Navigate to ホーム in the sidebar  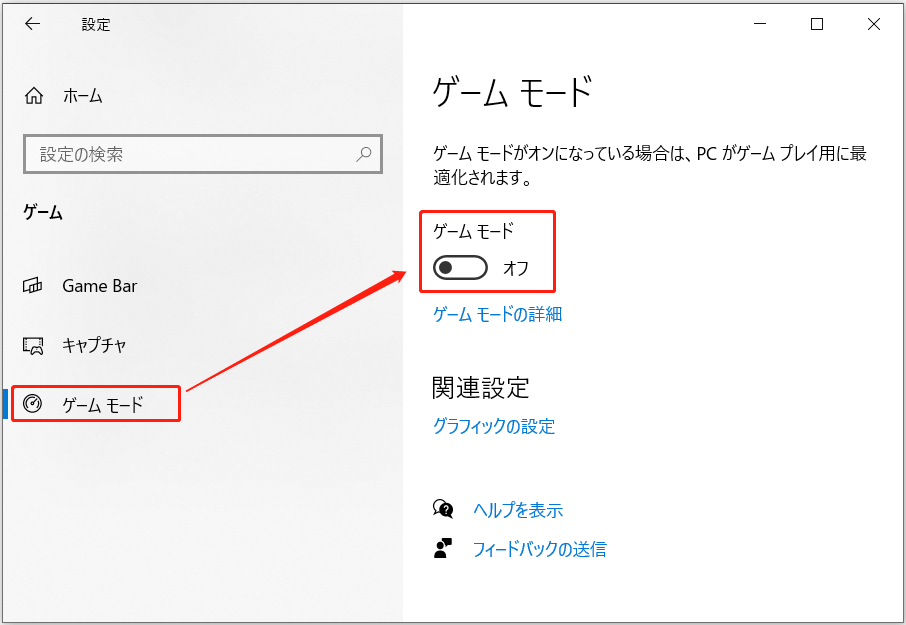72,96
